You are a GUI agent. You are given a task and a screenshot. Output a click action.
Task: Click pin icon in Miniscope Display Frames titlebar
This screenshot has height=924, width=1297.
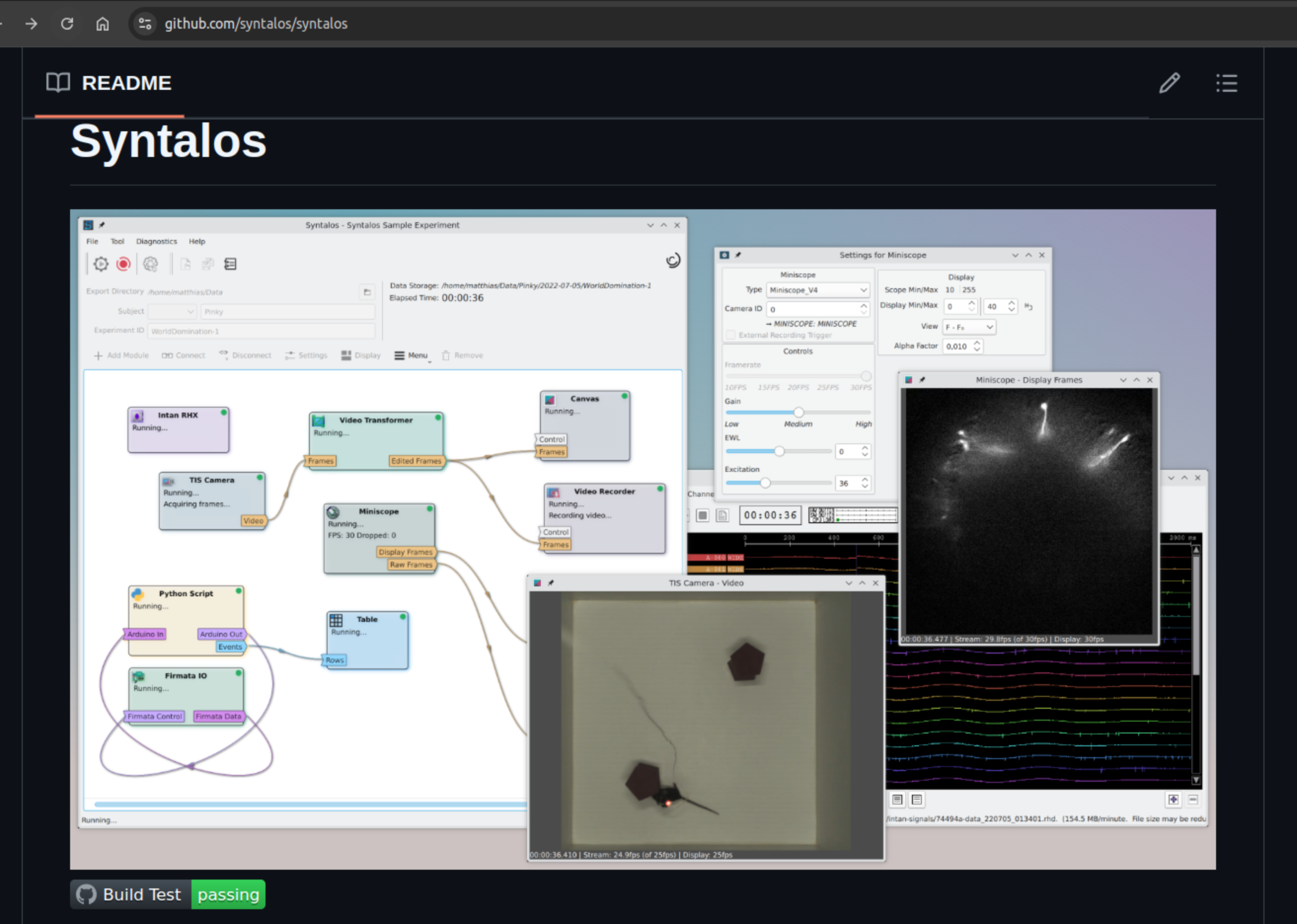[922, 380]
